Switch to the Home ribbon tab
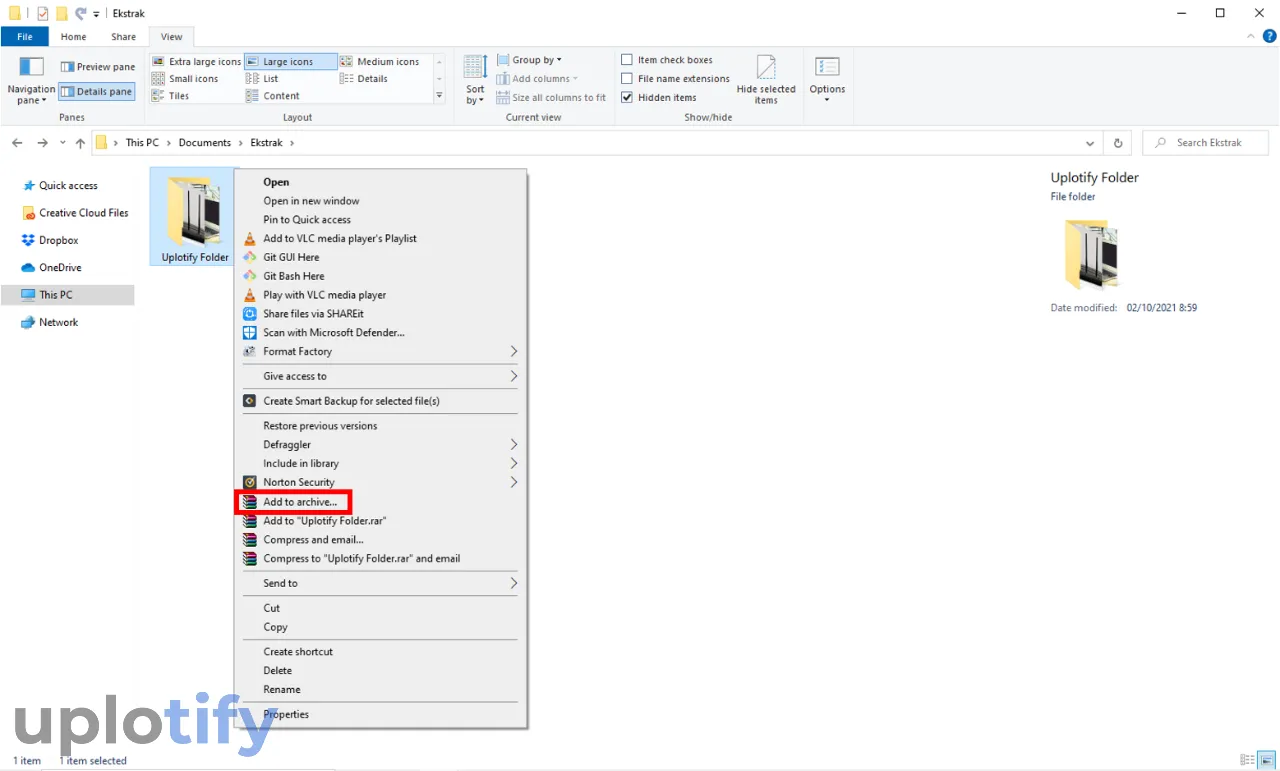 click(73, 37)
